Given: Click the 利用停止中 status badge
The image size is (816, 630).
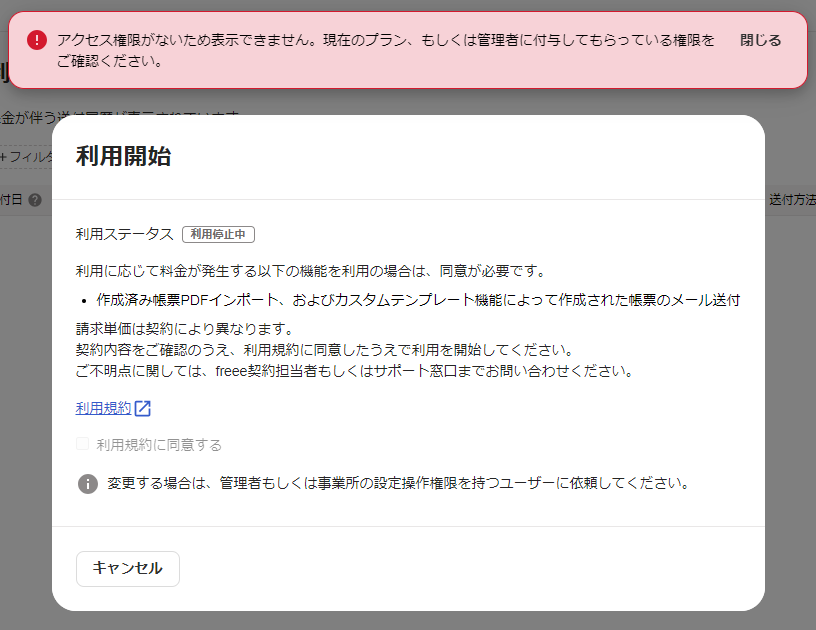Looking at the screenshot, I should (218, 235).
